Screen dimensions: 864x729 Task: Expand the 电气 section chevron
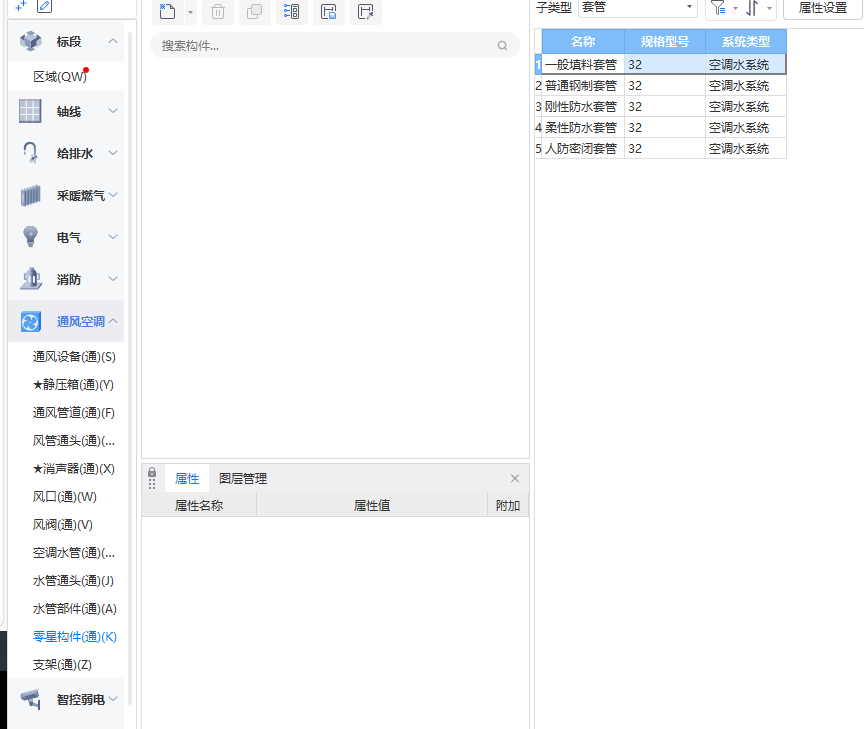[113, 236]
